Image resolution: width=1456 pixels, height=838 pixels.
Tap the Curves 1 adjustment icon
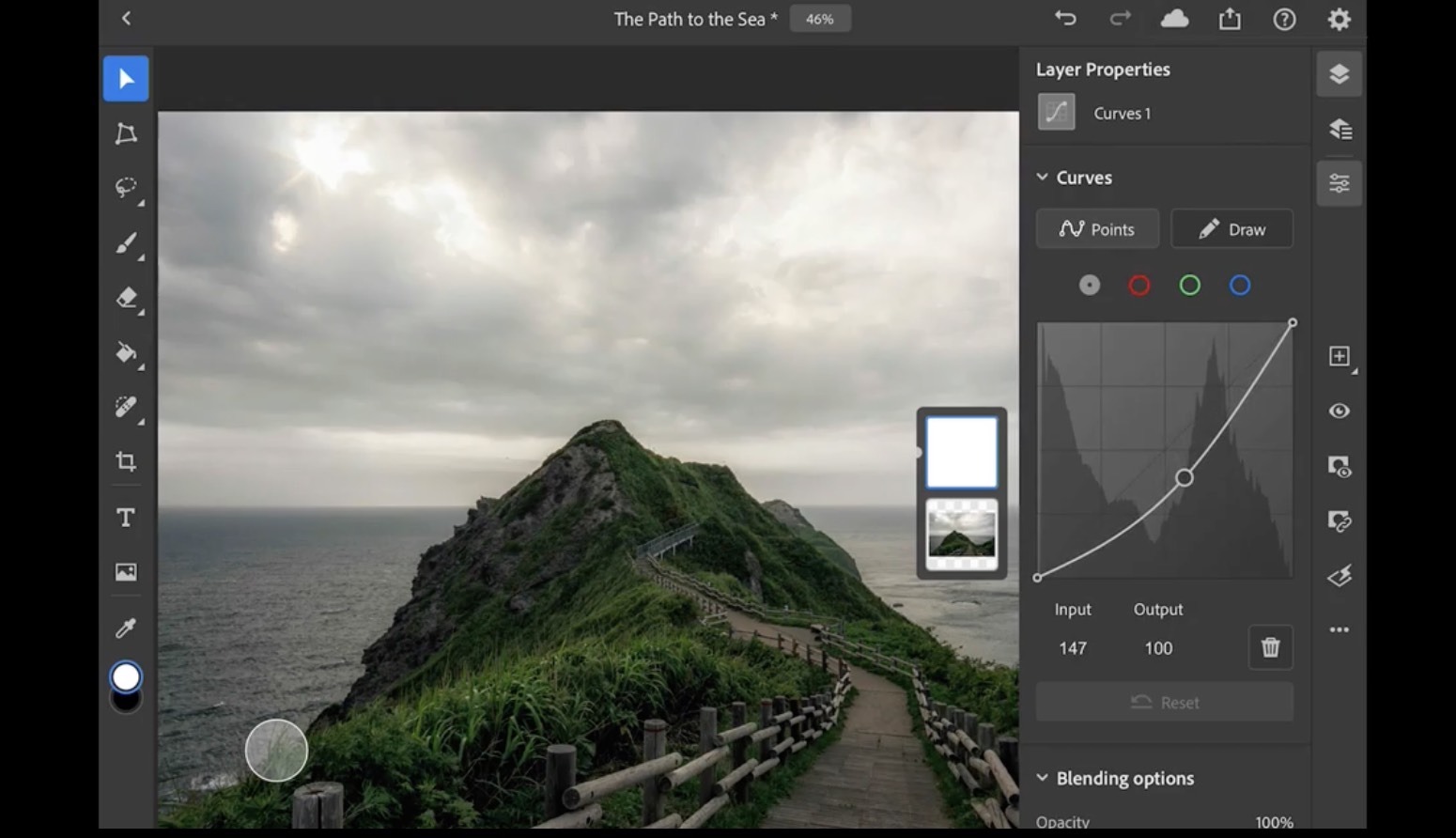1056,113
